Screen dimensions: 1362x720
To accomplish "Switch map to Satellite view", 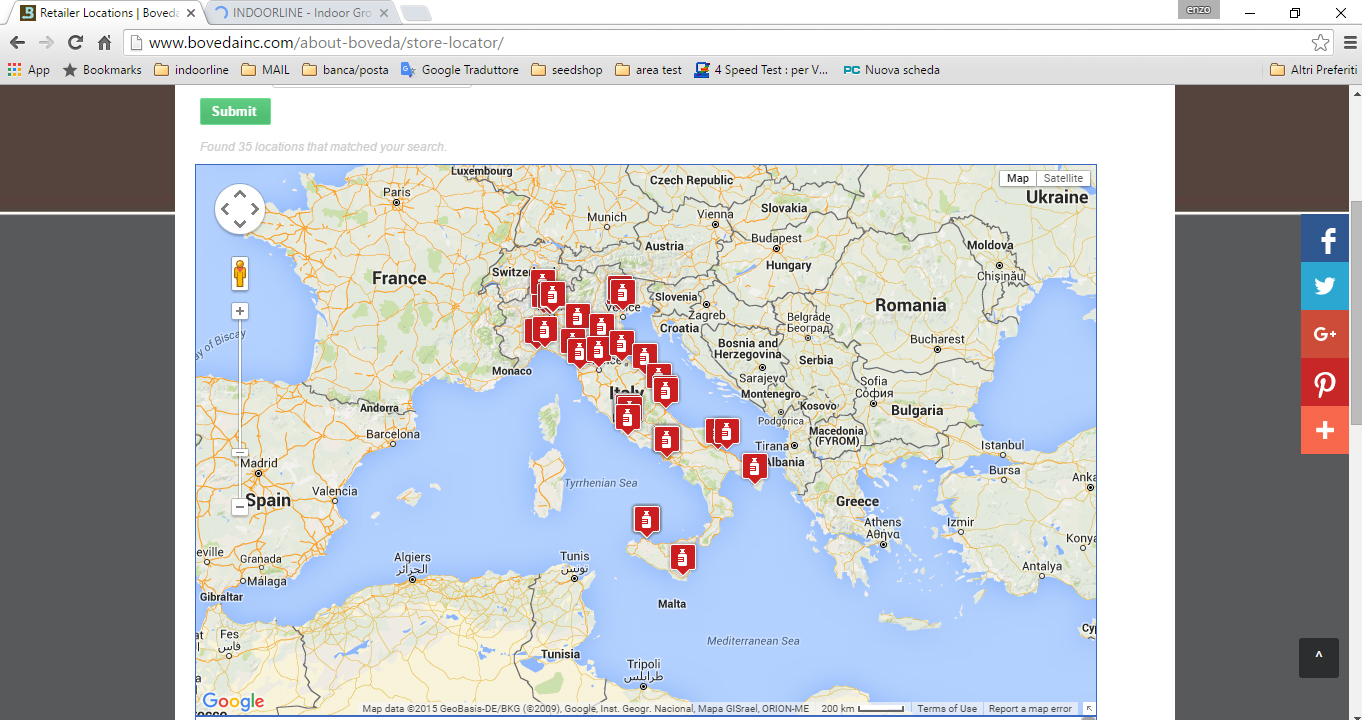I will pos(1062,178).
